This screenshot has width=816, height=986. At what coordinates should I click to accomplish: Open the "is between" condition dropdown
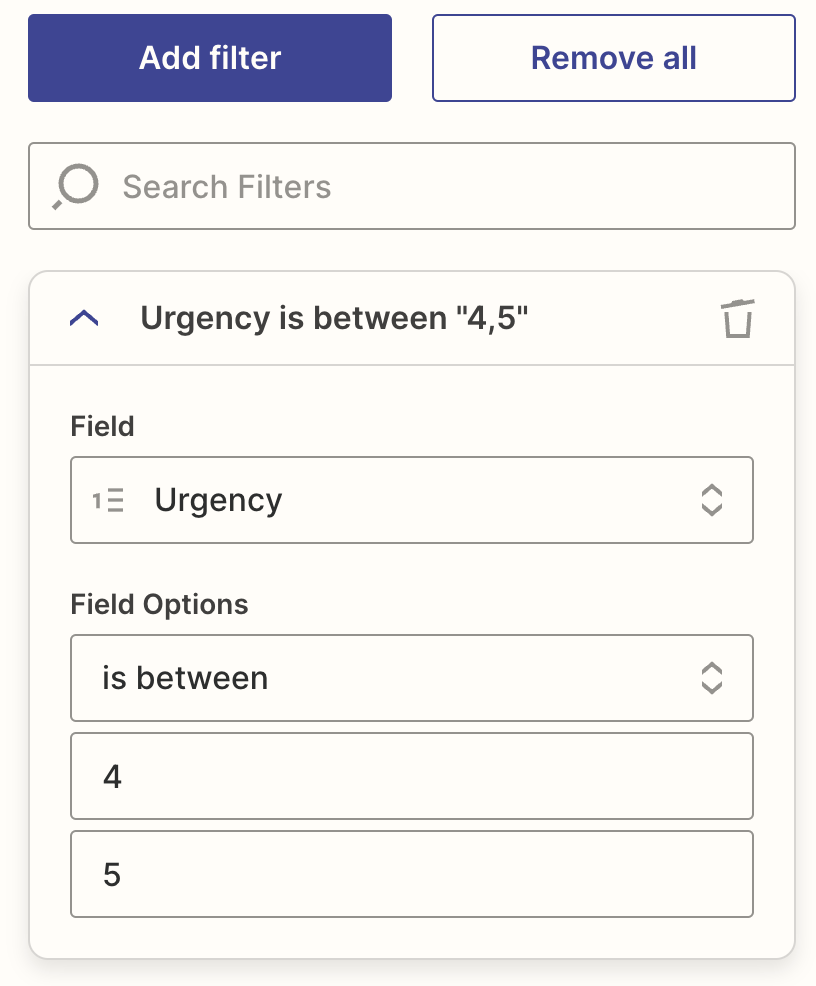[x=411, y=678]
